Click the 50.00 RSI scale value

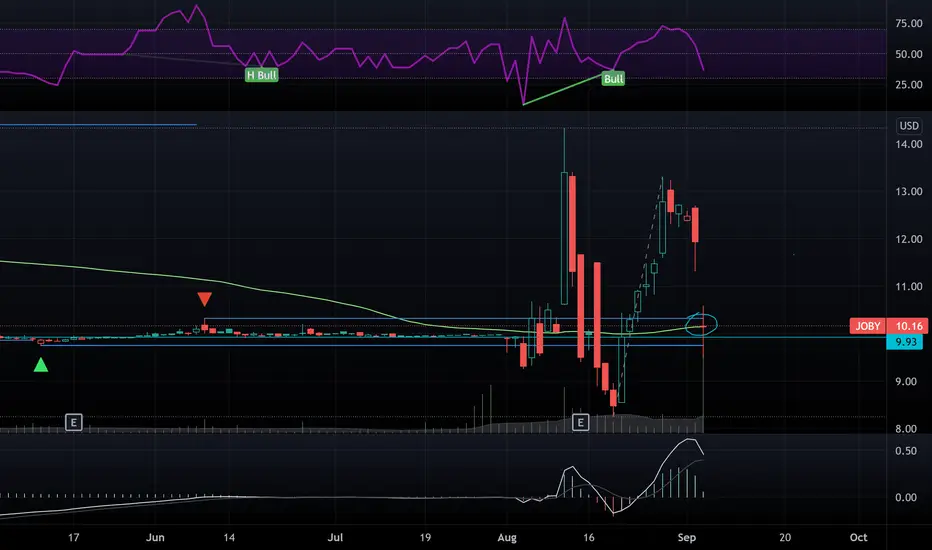click(x=909, y=54)
